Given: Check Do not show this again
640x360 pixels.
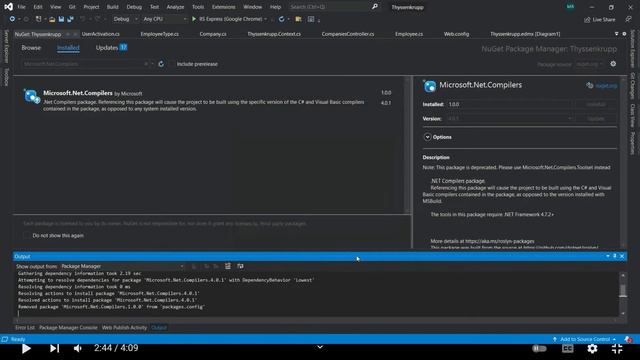Looking at the screenshot, I should pos(27,236).
